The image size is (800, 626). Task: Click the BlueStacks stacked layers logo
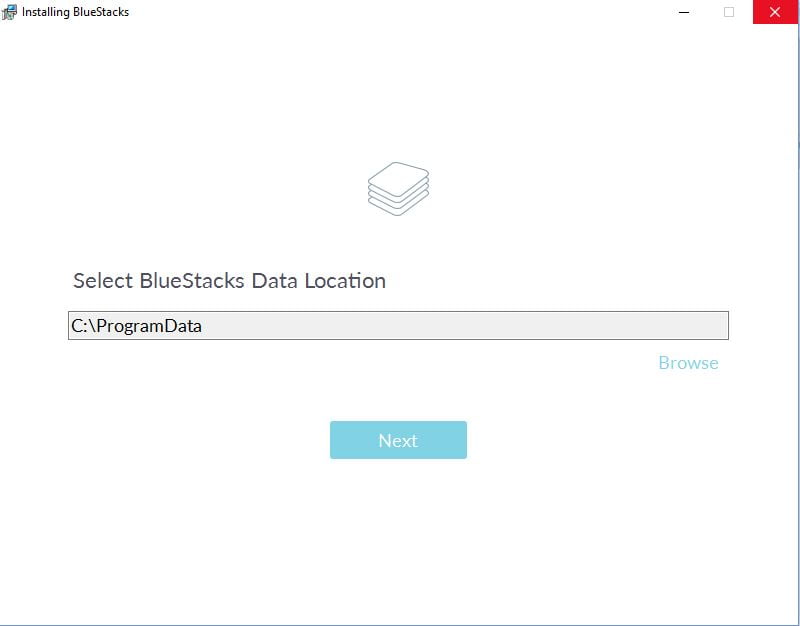(x=398, y=189)
